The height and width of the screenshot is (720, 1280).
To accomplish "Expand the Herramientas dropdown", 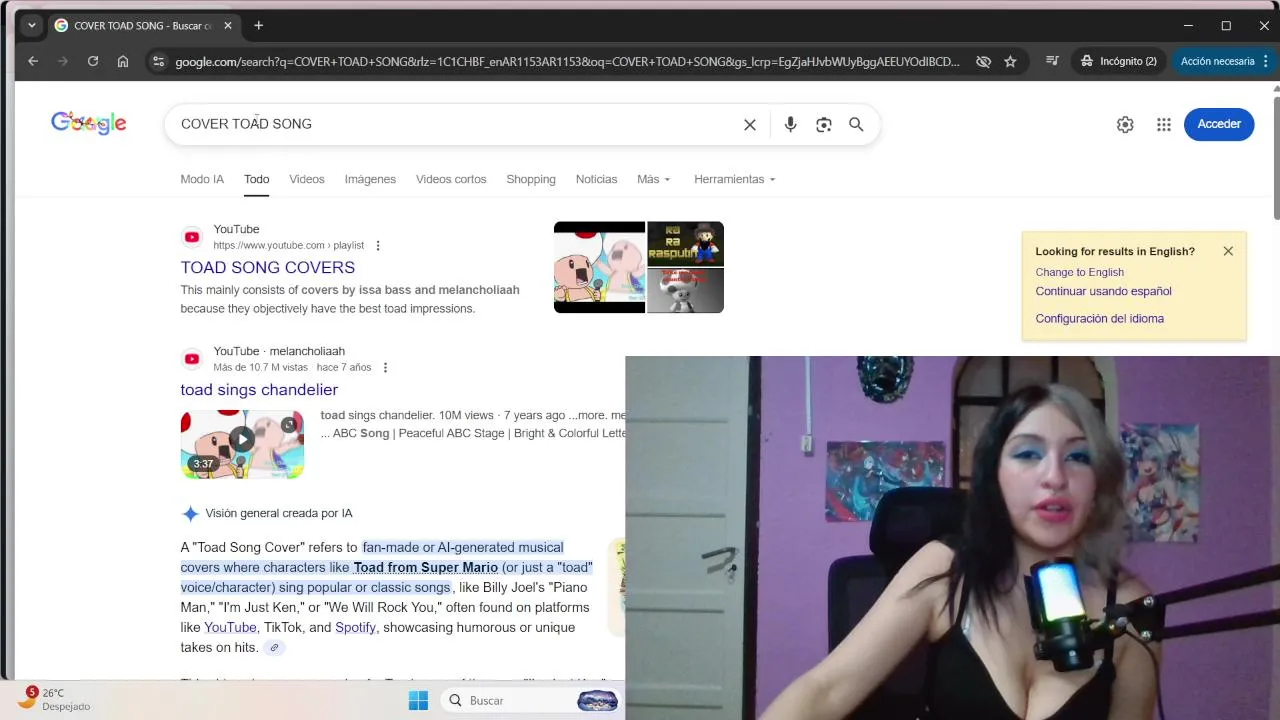I will click(735, 179).
